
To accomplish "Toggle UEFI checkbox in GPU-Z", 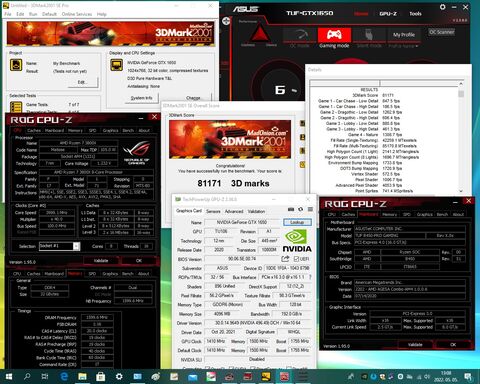I will pyautogui.click(x=296, y=259).
